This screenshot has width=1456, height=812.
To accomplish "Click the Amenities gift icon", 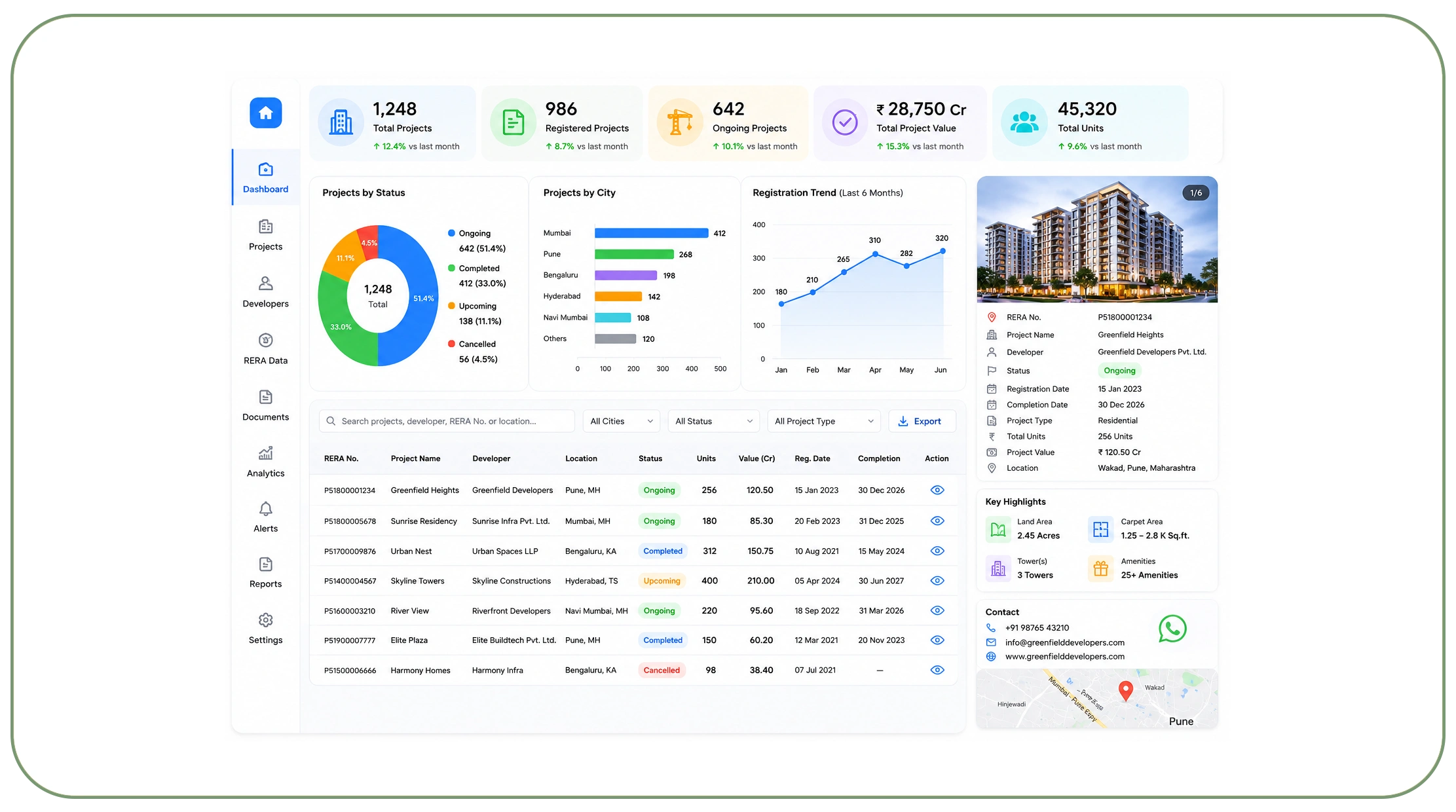I will coord(1100,568).
